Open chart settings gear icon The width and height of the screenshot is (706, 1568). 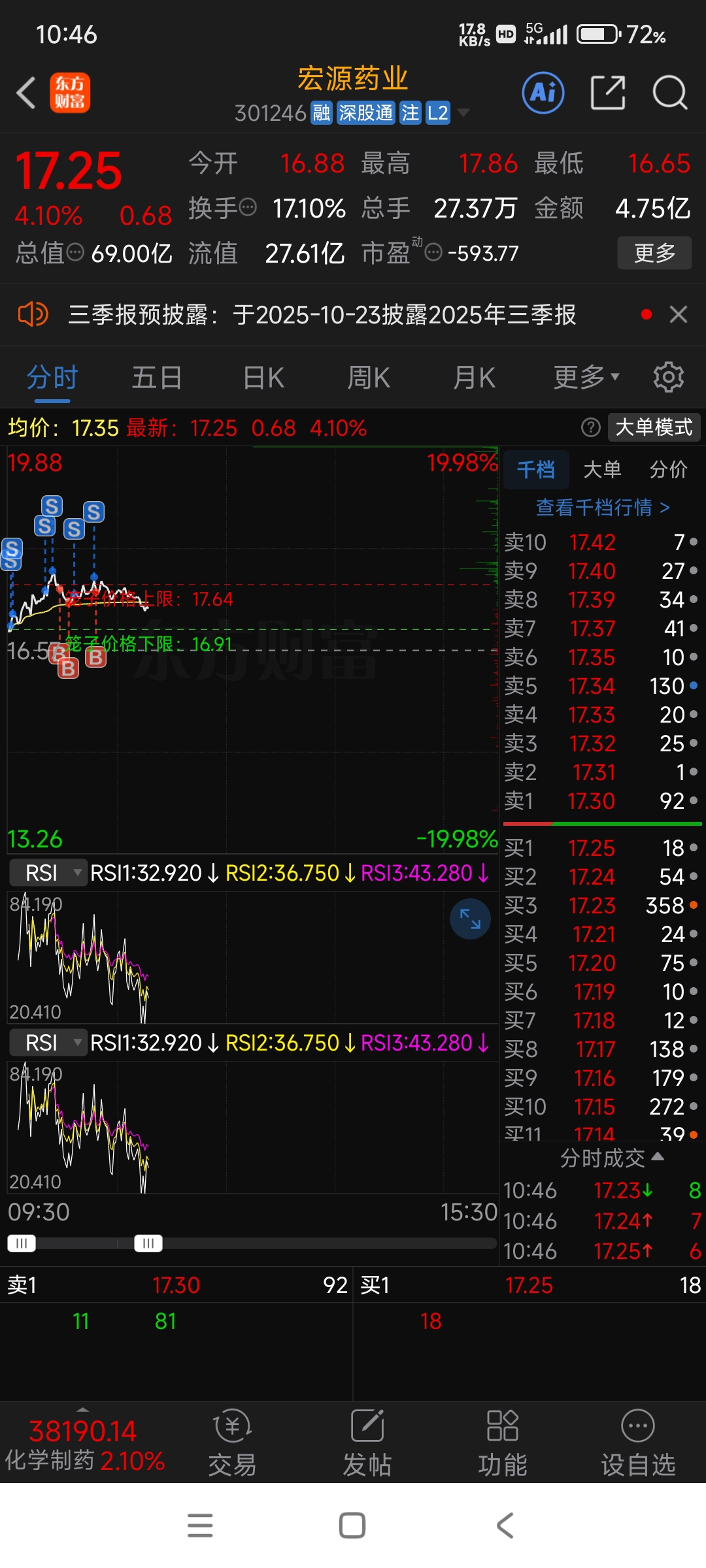[668, 377]
